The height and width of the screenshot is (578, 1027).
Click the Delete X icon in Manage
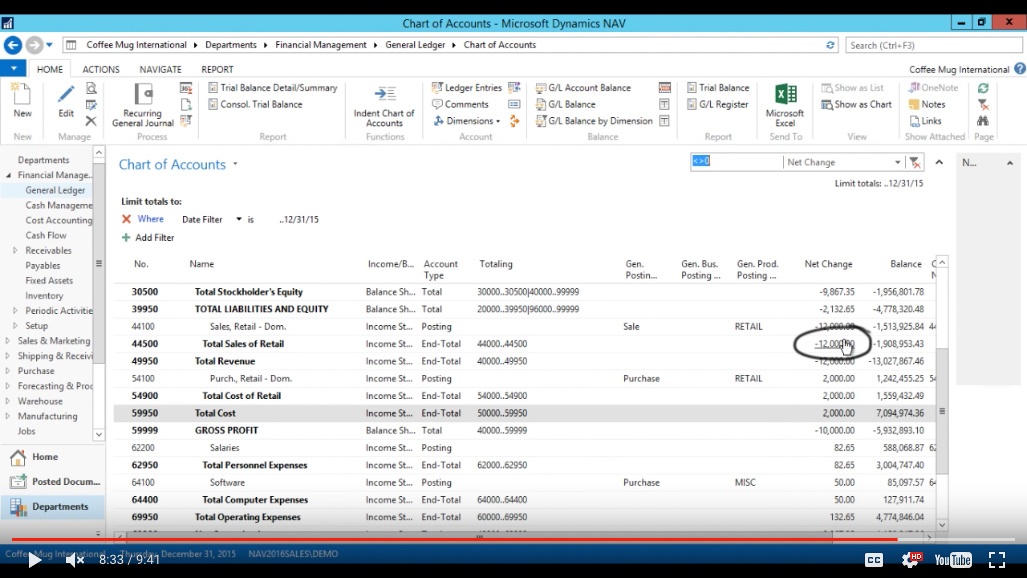point(91,121)
